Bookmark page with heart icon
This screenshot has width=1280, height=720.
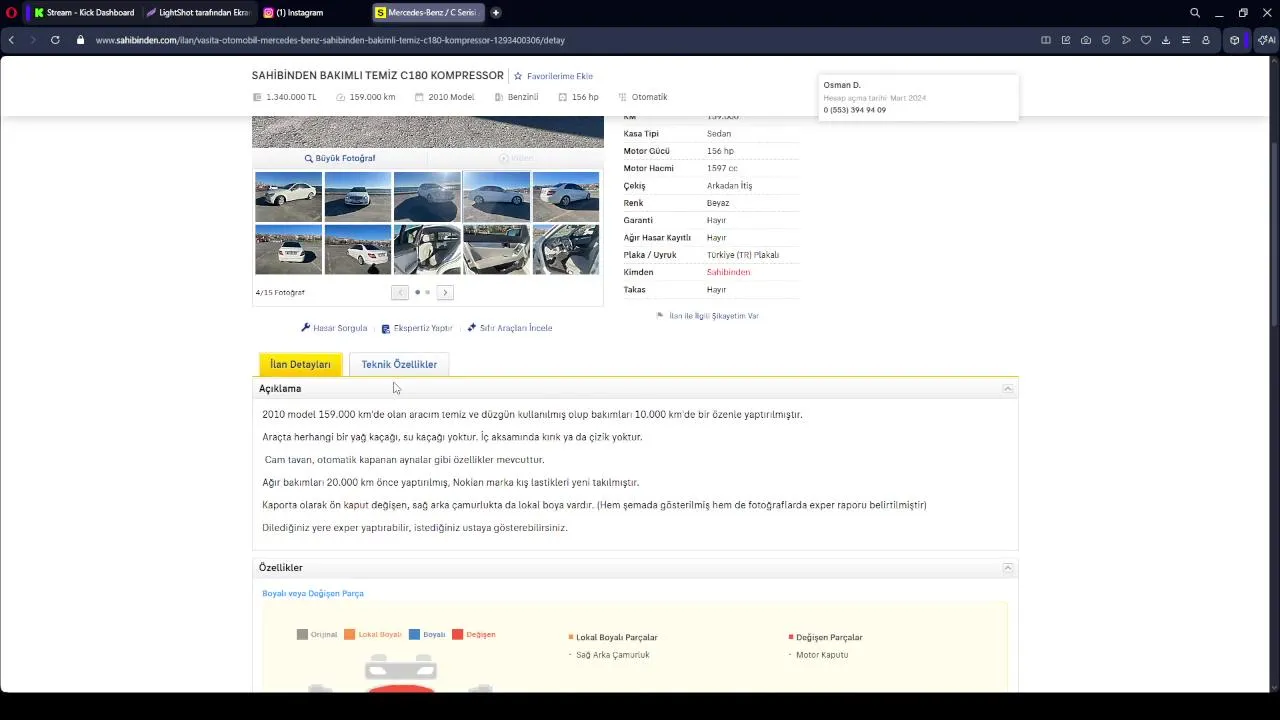pyautogui.click(x=1146, y=40)
